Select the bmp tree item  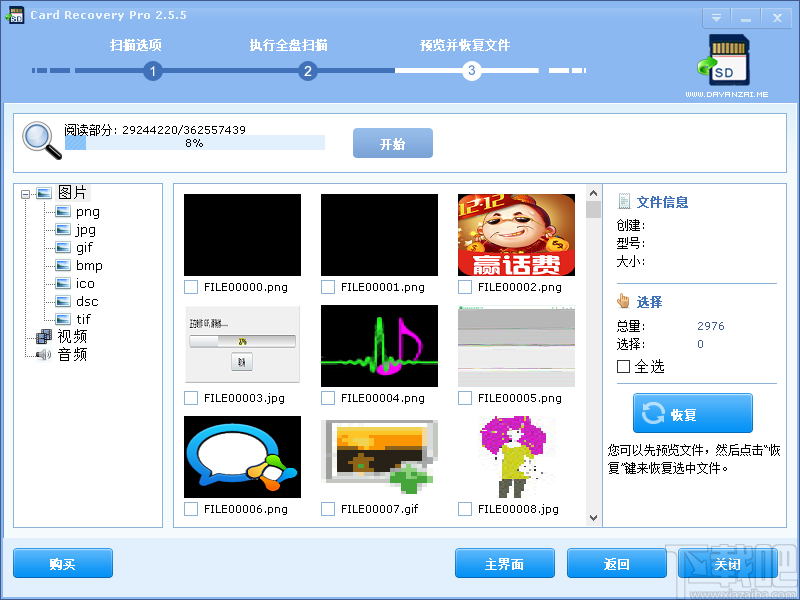click(89, 265)
